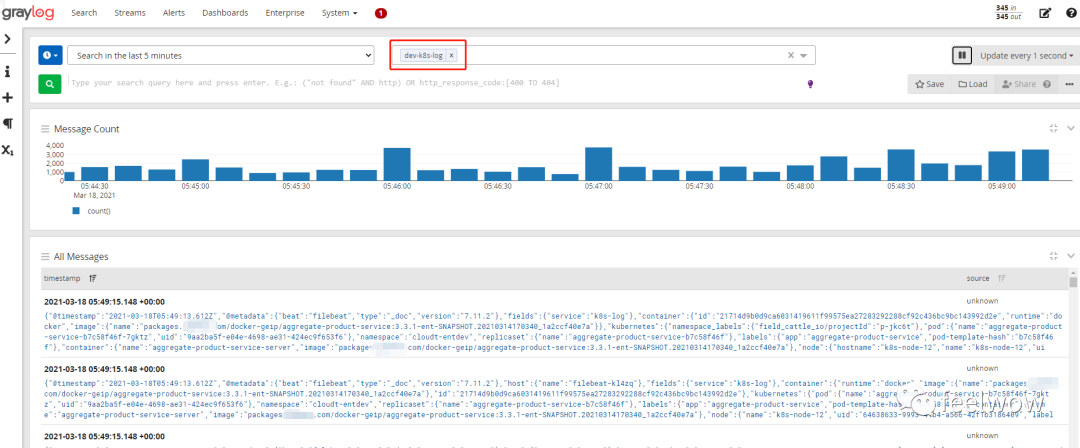Pause the automatic search refresh

pyautogui.click(x=962, y=55)
